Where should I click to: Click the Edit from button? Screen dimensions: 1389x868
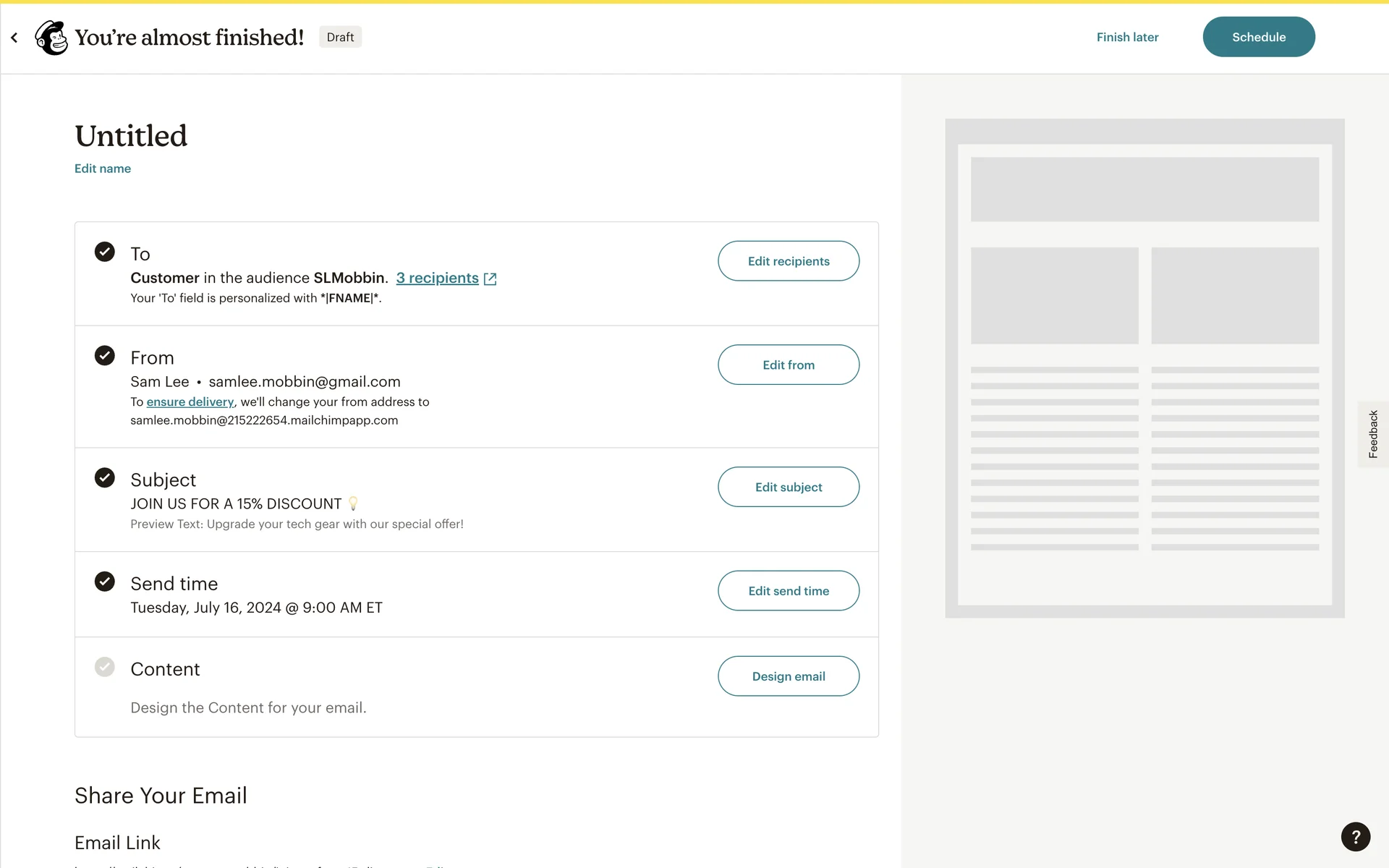coord(789,365)
